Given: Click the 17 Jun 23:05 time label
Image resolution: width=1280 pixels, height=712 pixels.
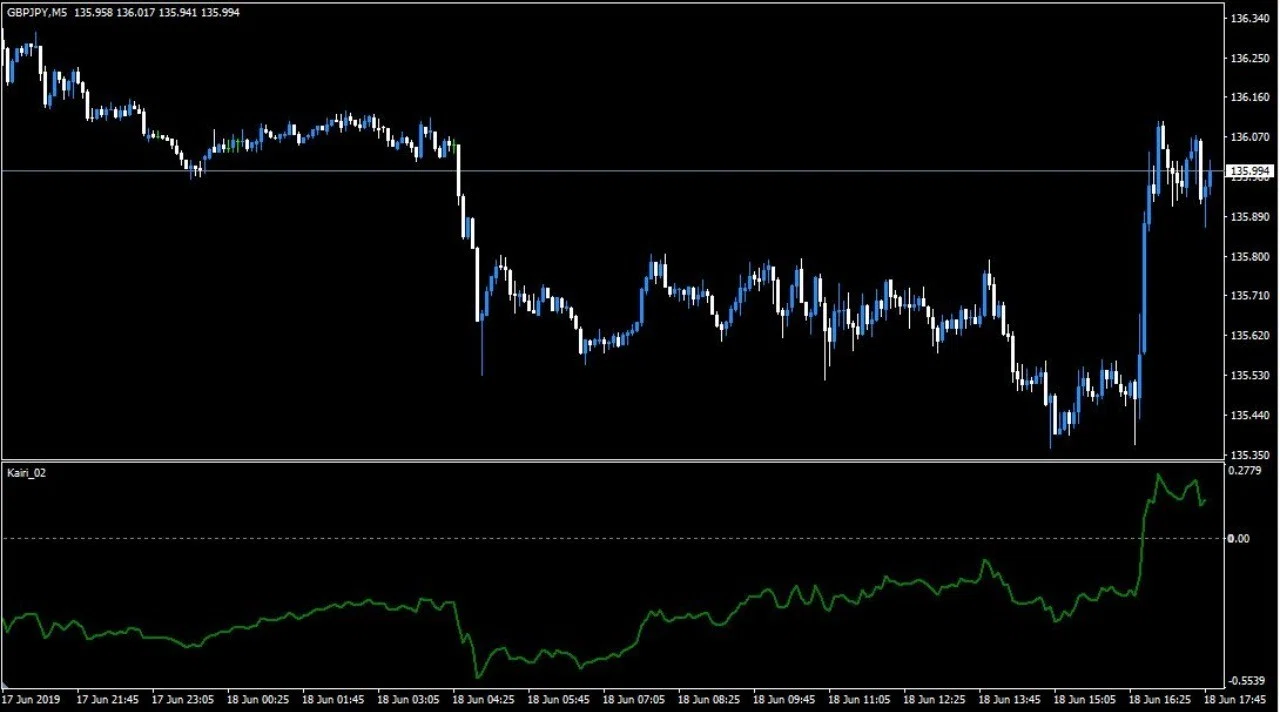Looking at the screenshot, I should click(181, 698).
